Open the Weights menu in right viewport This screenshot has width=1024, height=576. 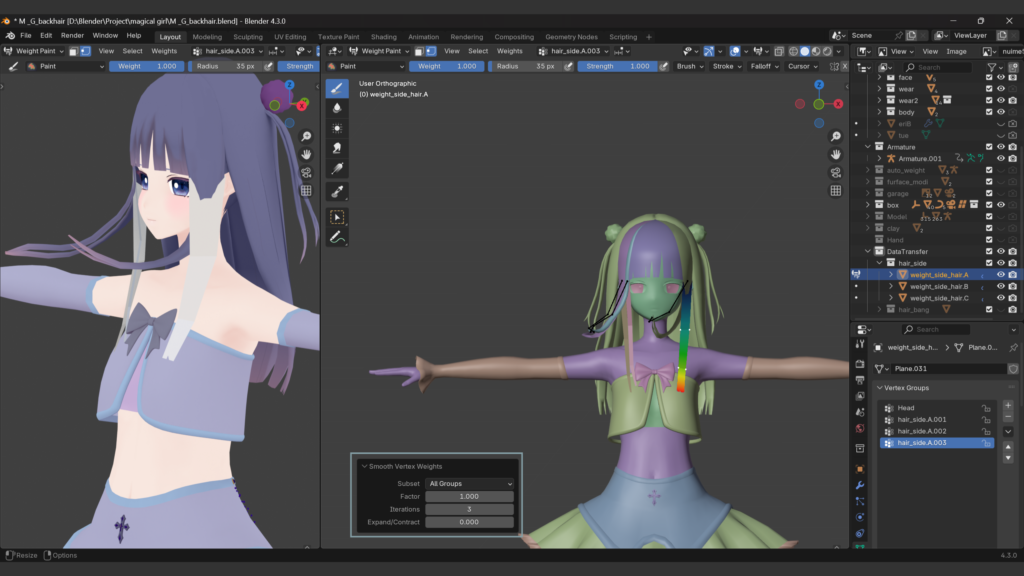point(509,51)
